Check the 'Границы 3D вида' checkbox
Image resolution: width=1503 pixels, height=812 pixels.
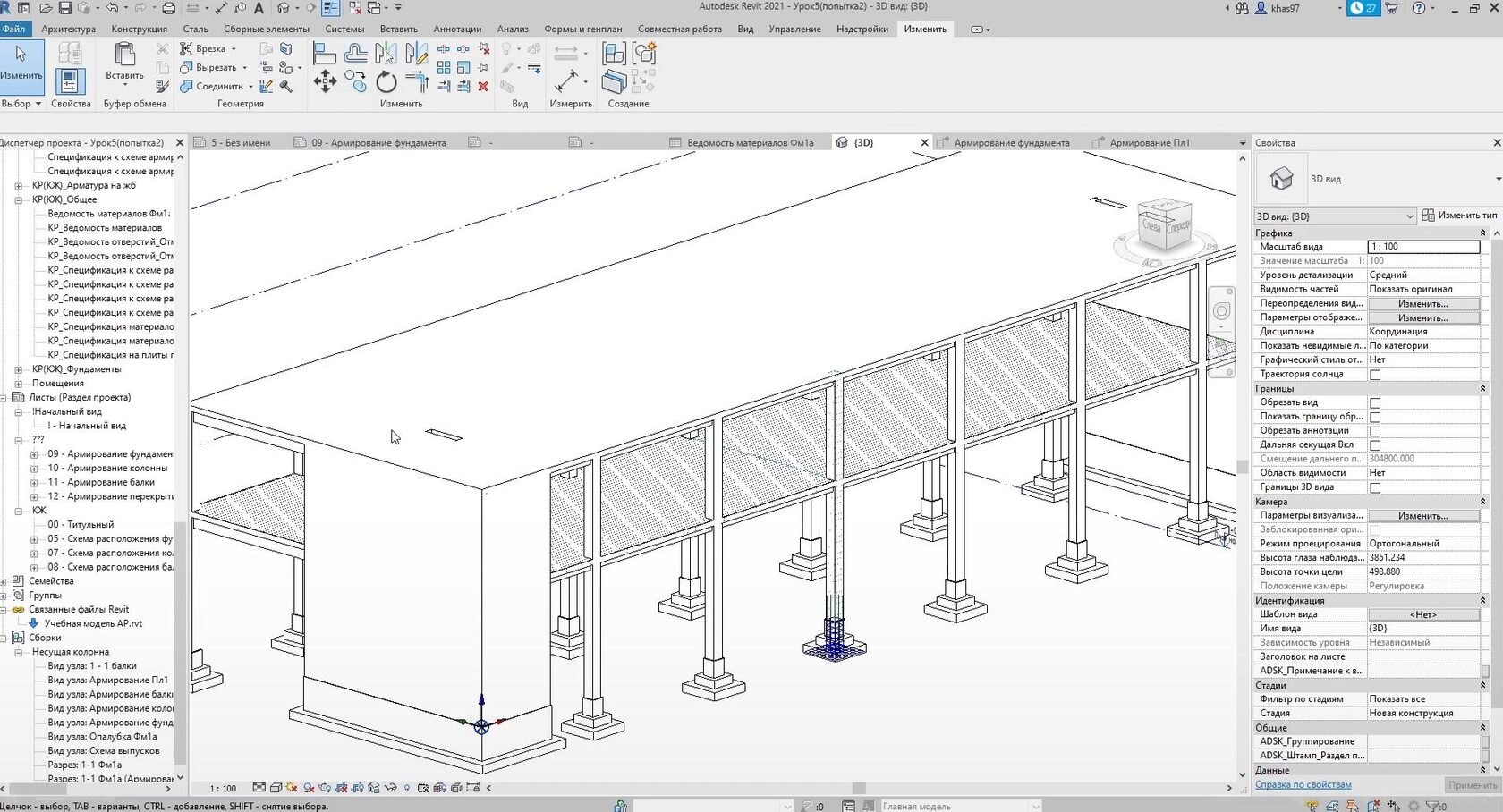[1375, 488]
